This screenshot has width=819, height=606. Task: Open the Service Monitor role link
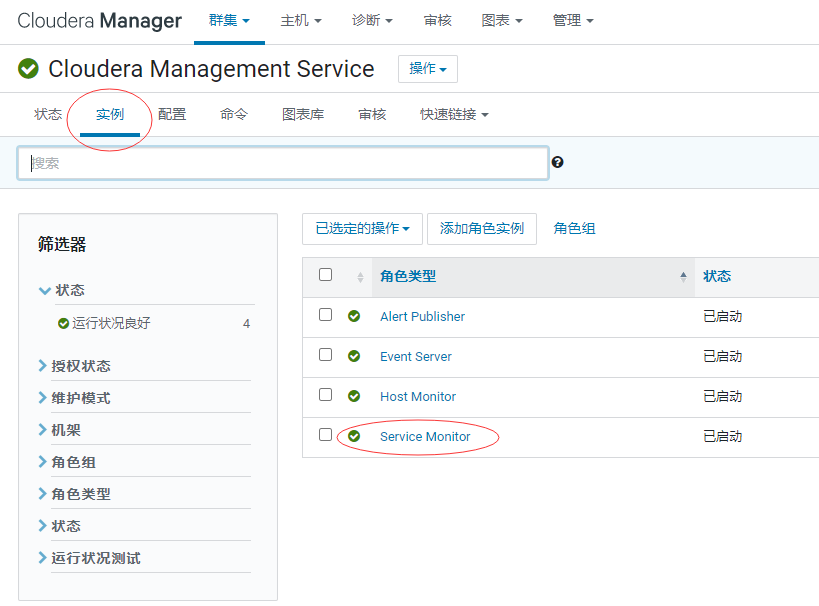[425, 437]
